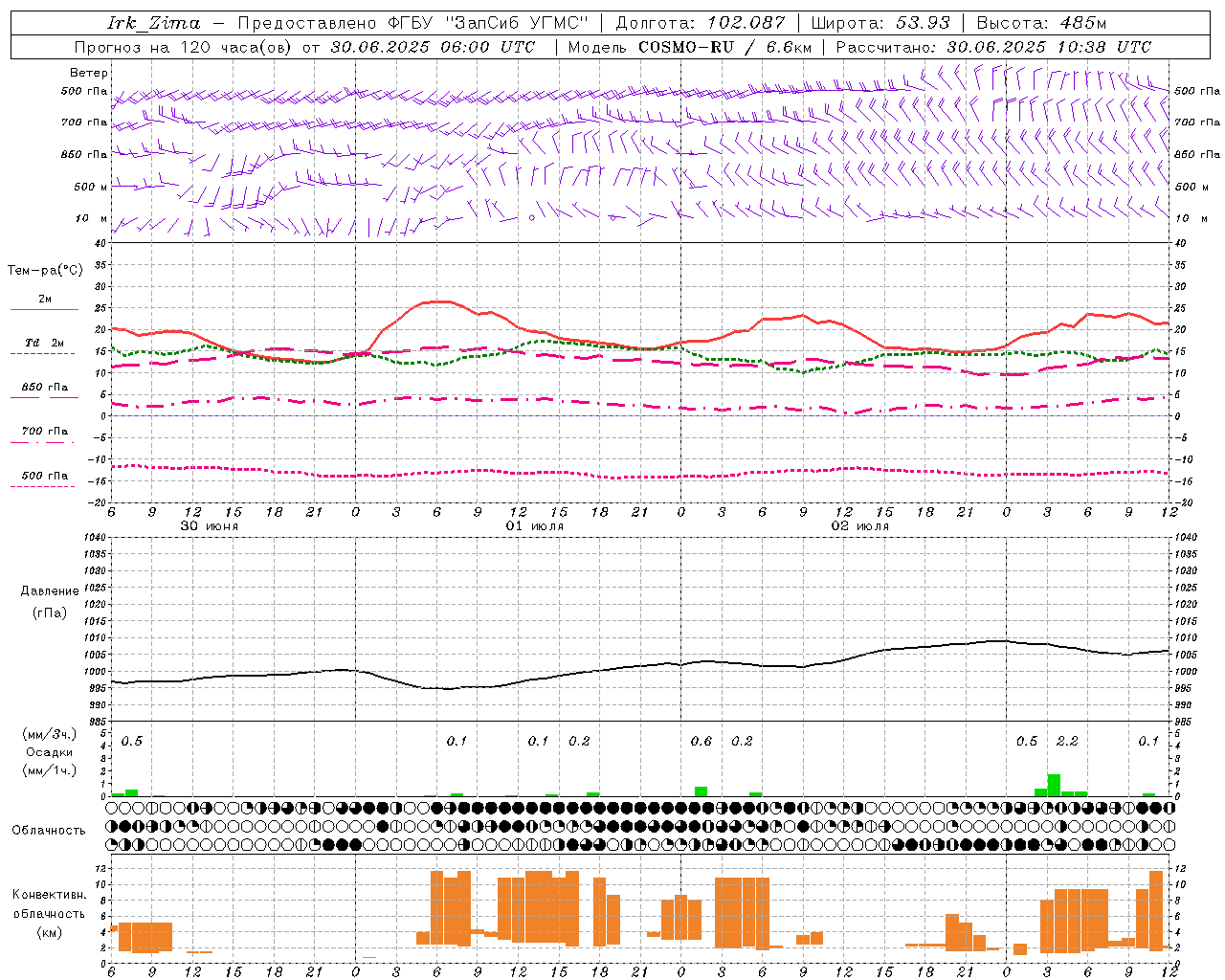1225x980 pixels.
Task: Click the calculated time 10:38 UTC
Action: click(x=1103, y=47)
